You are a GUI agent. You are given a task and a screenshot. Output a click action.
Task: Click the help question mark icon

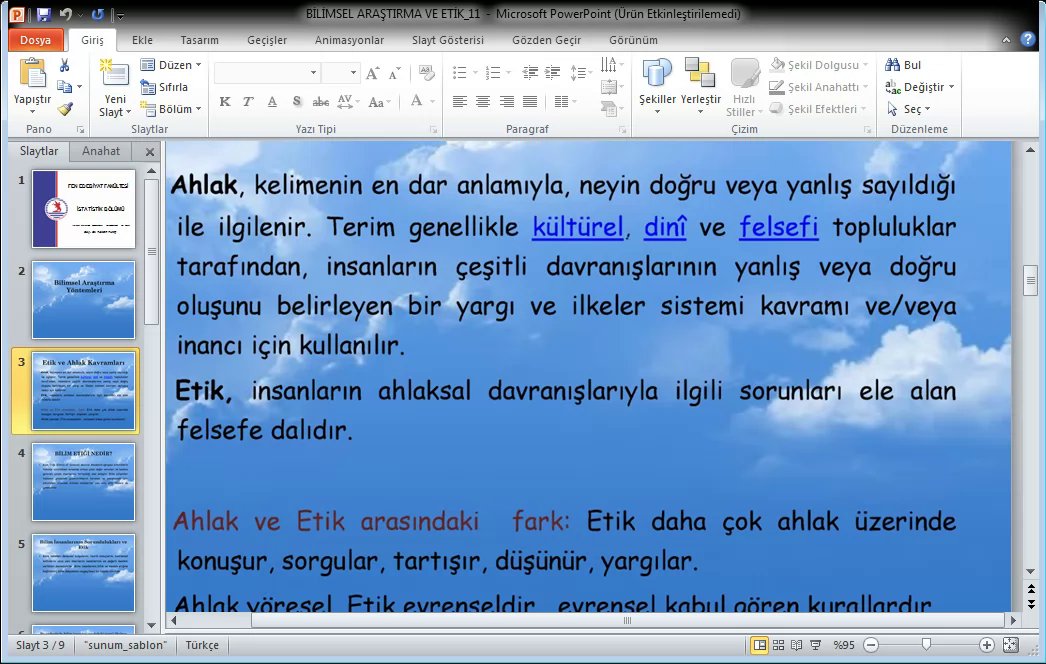1027,39
